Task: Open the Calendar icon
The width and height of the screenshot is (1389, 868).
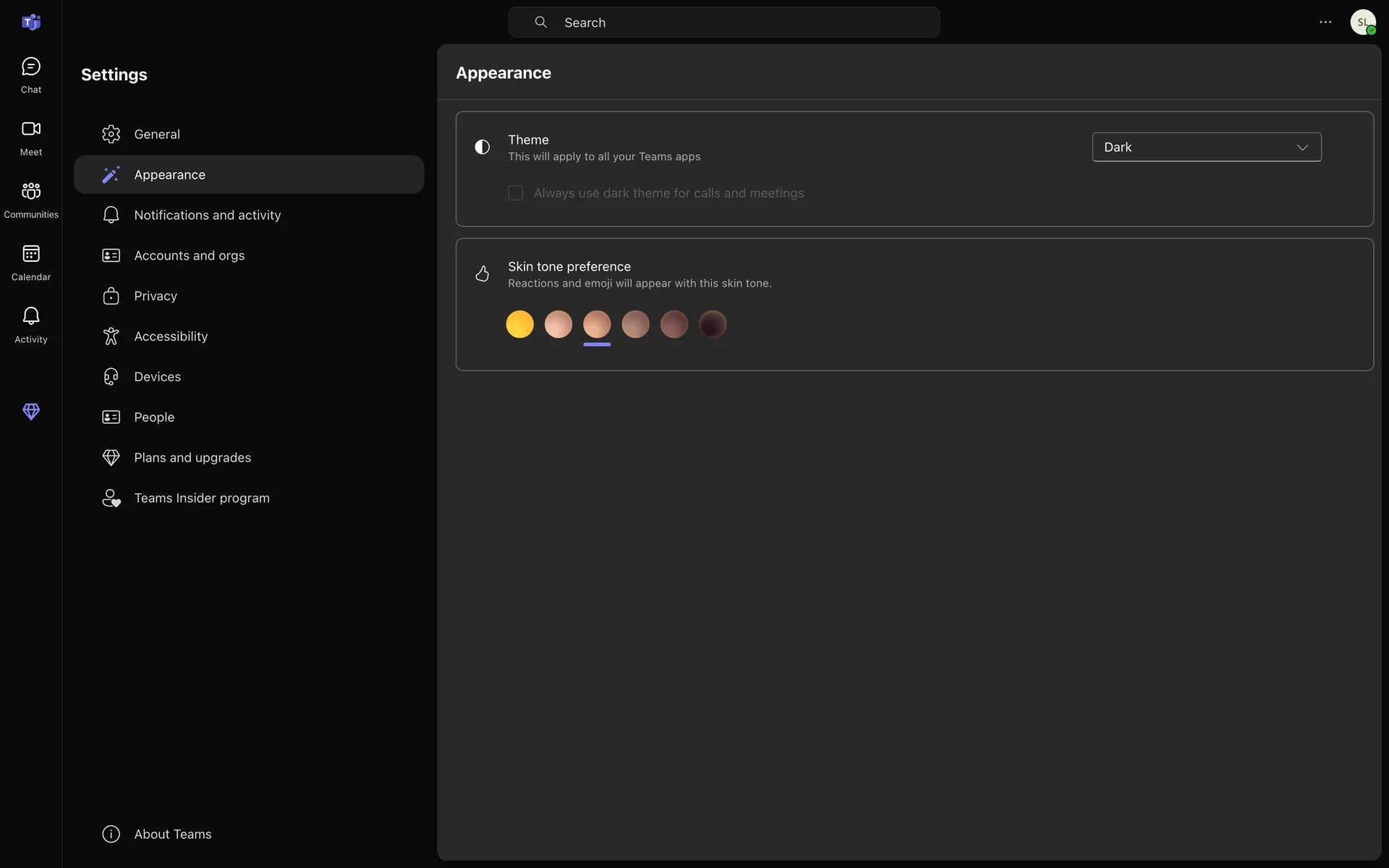Action: pyautogui.click(x=30, y=262)
